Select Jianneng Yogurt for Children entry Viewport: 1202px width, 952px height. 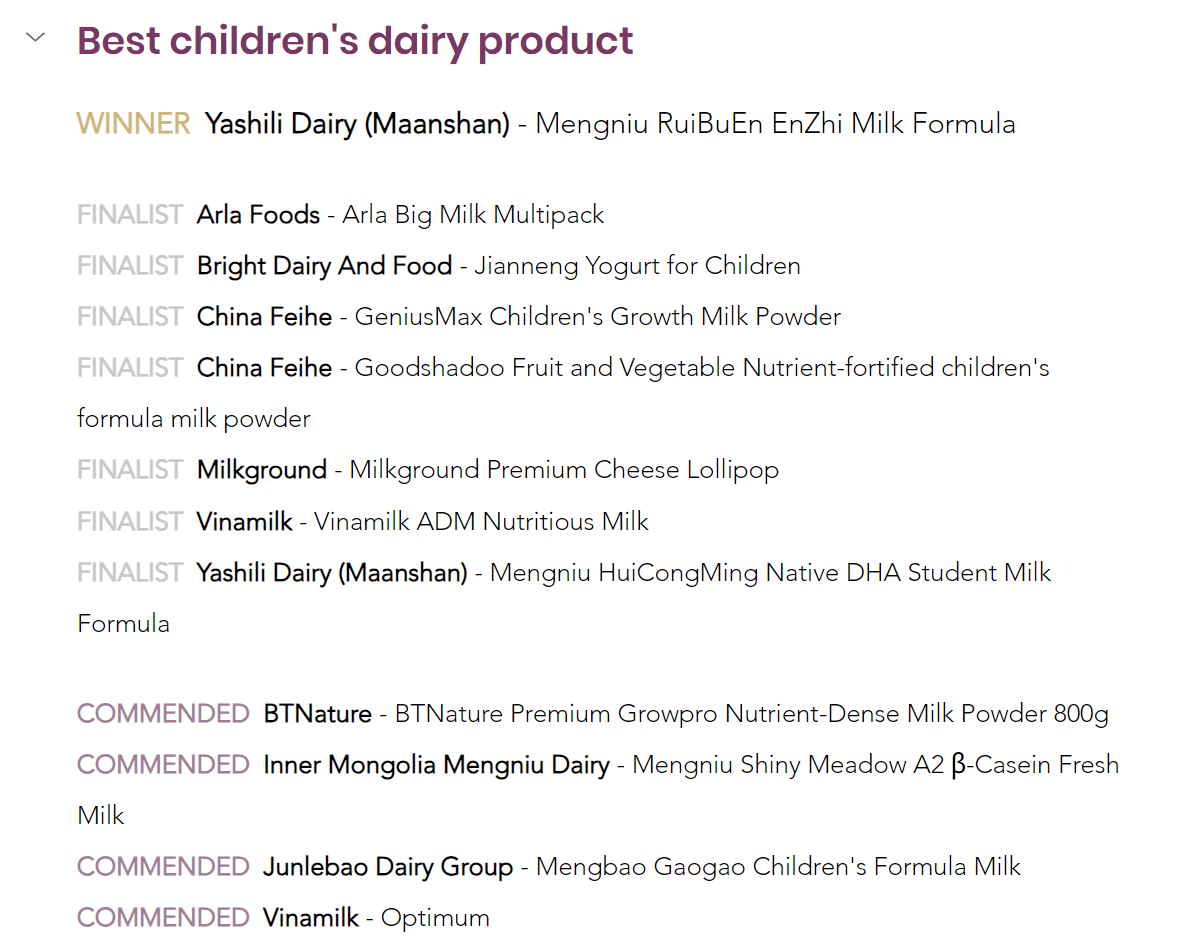coord(637,266)
